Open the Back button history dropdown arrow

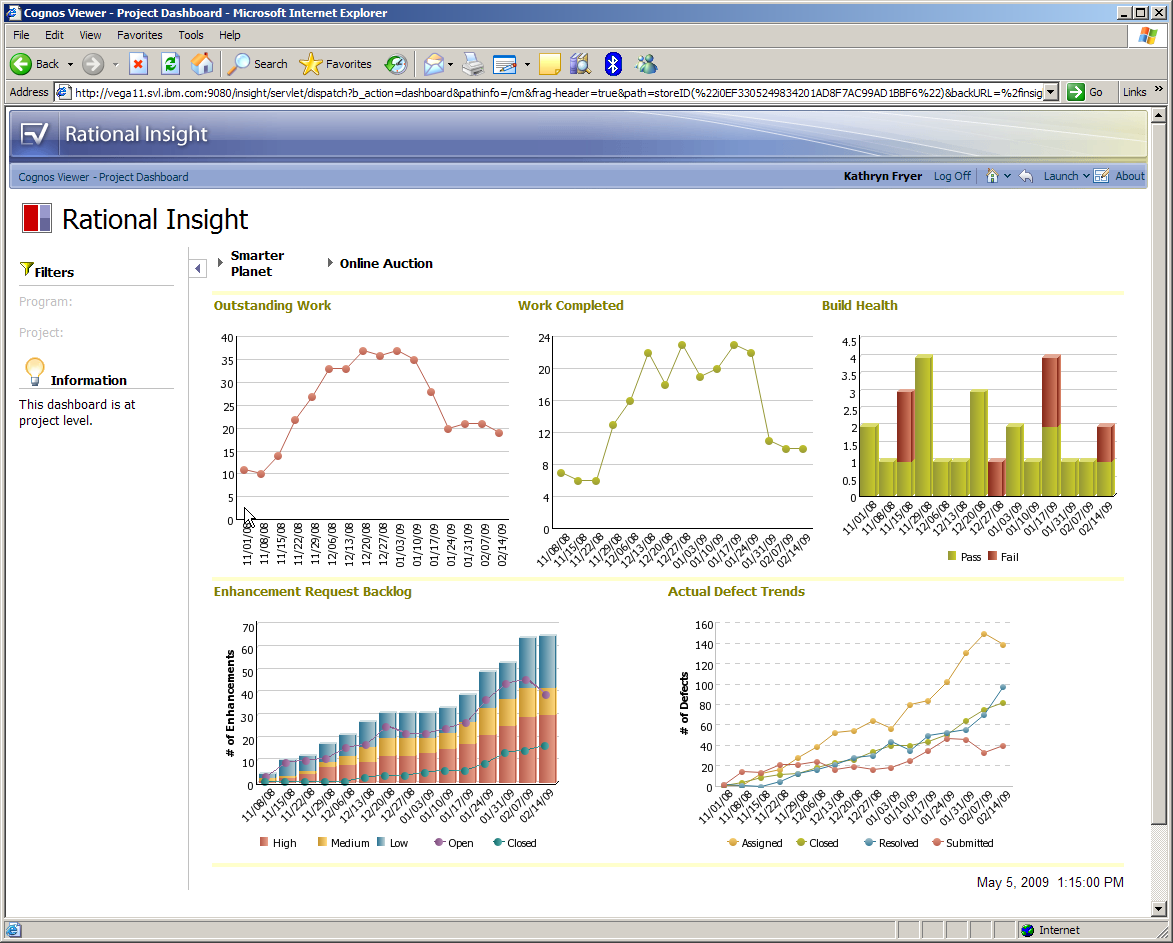click(x=70, y=64)
